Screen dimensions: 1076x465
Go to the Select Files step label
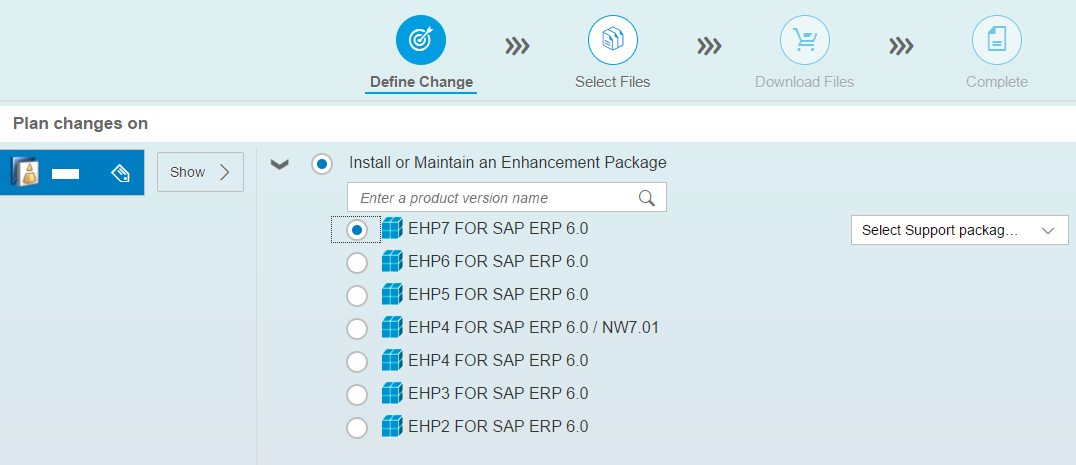pos(613,82)
